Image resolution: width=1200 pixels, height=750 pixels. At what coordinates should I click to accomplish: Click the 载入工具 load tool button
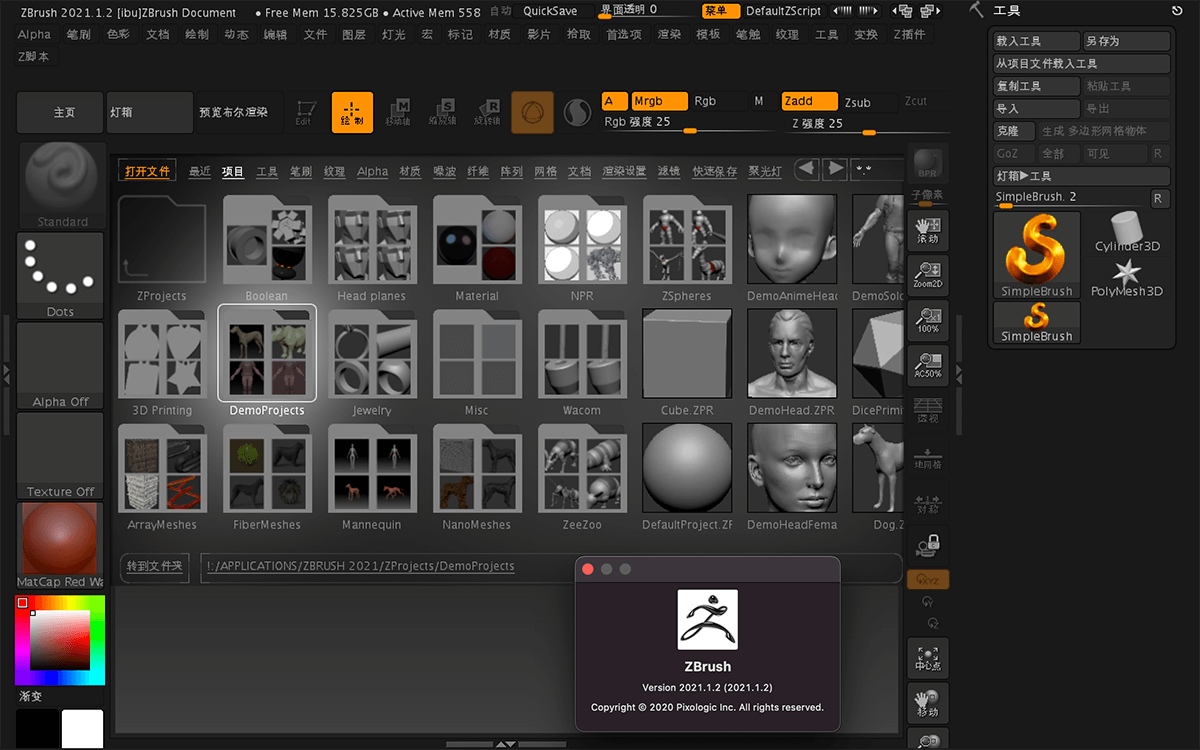coord(1037,42)
